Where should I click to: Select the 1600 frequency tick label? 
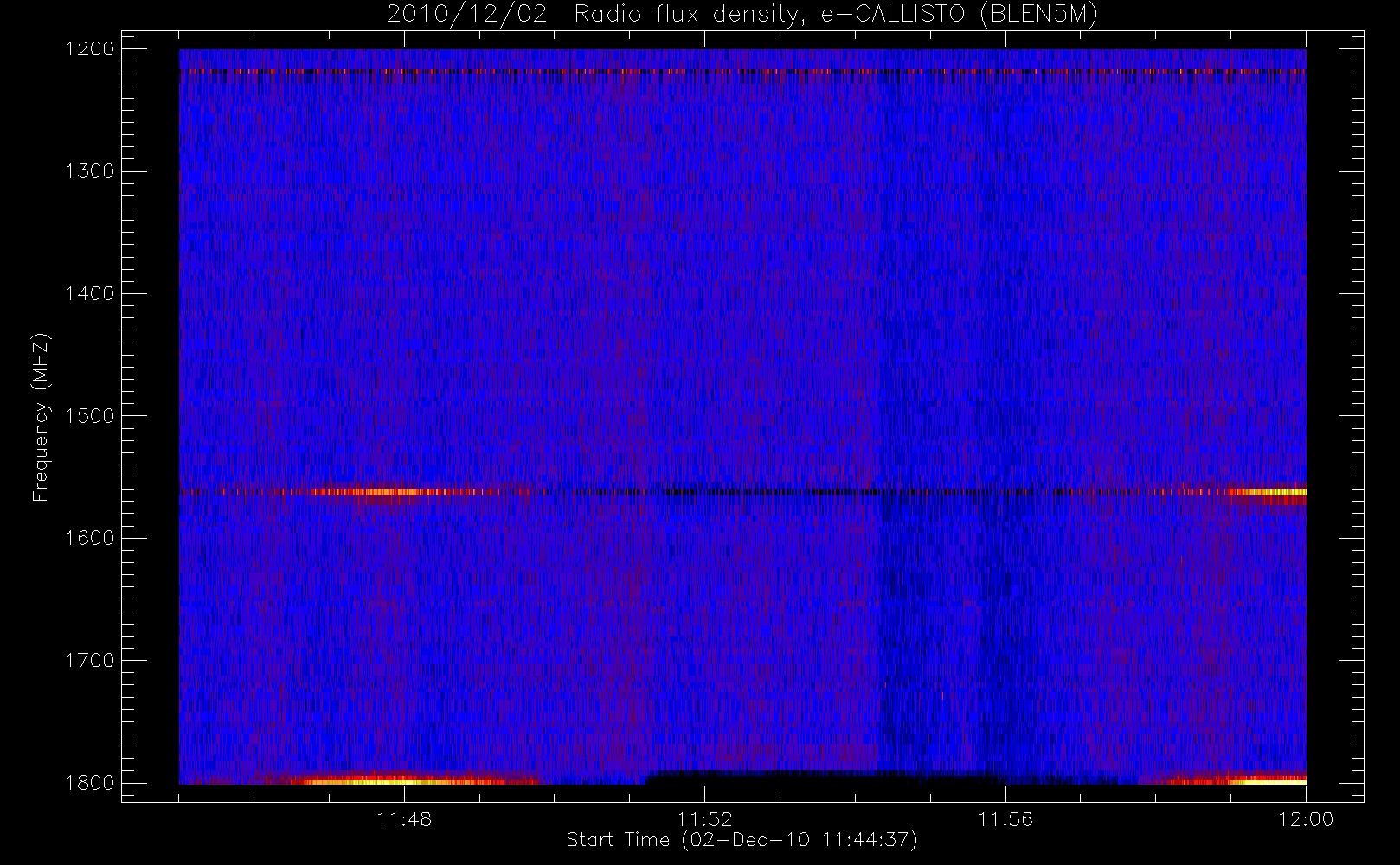pyautogui.click(x=90, y=538)
